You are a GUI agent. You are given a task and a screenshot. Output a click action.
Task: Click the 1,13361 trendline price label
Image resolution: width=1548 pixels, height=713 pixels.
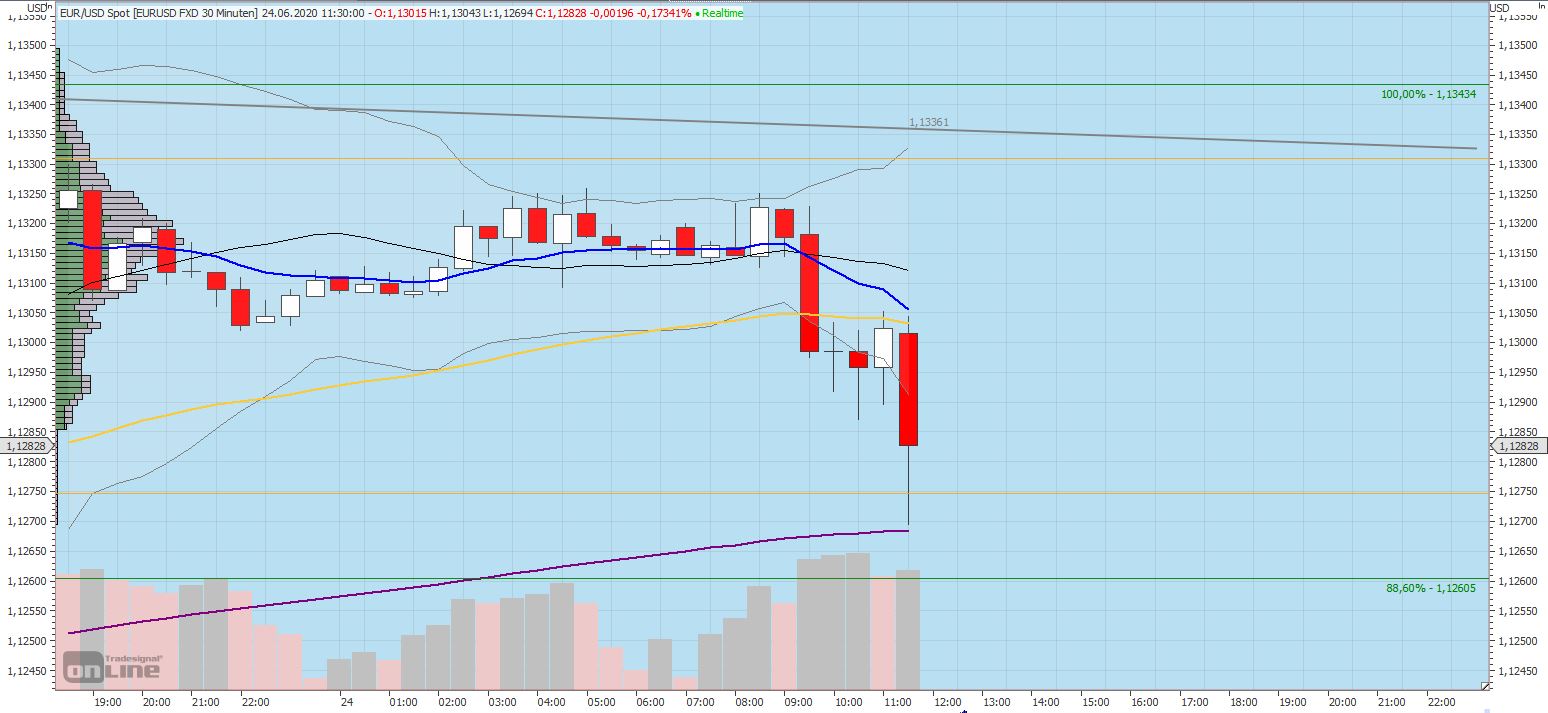pos(929,121)
